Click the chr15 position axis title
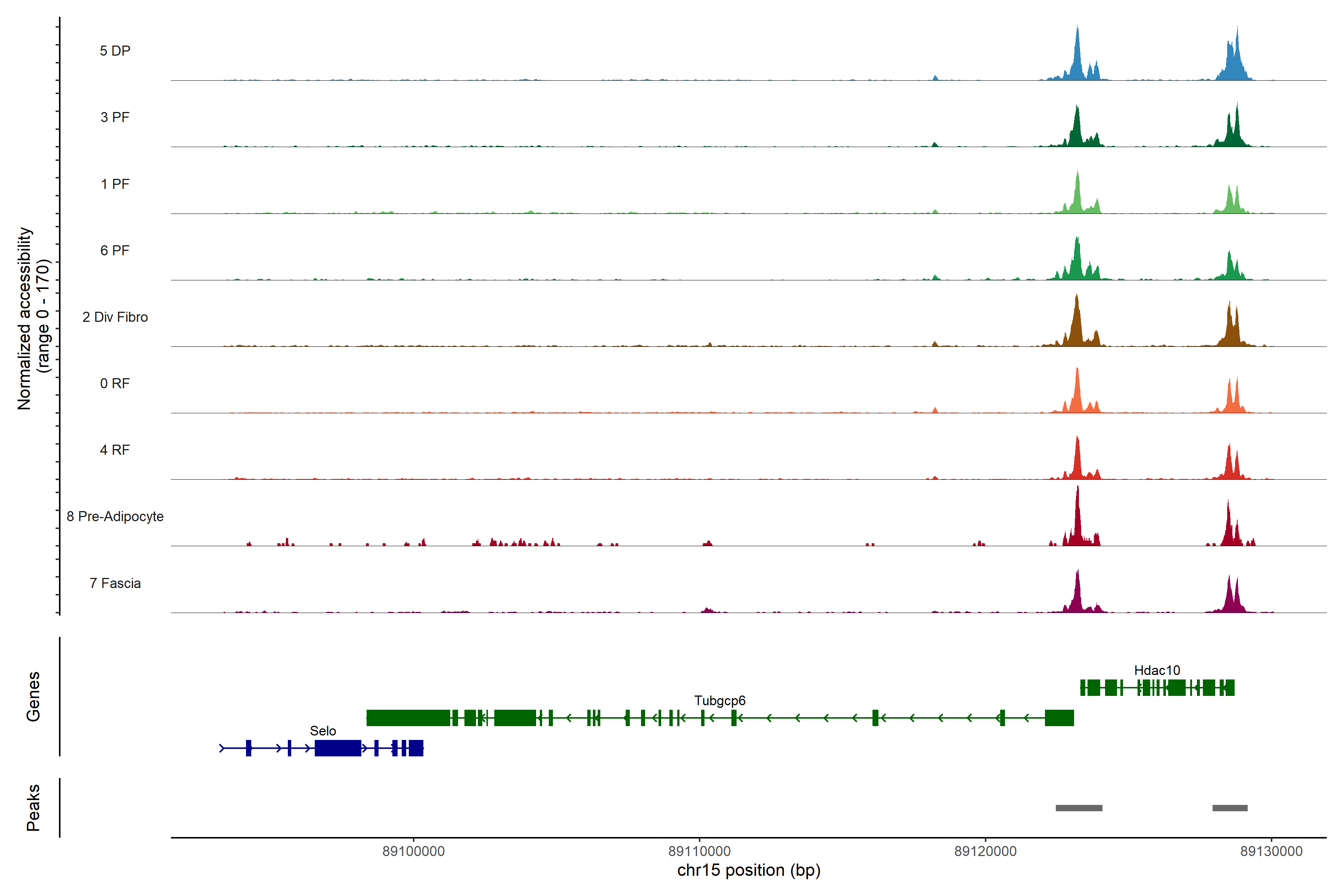This screenshot has width=1344, height=896. pos(749,870)
